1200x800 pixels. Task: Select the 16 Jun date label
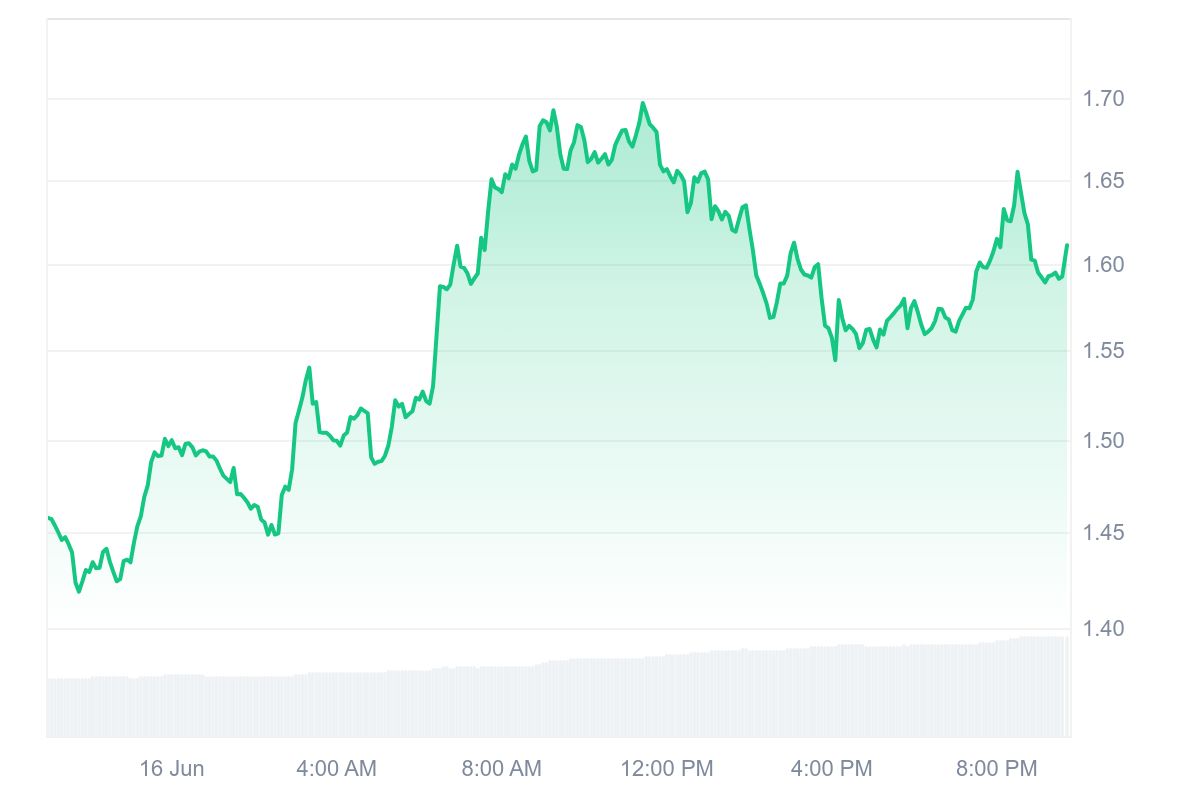(172, 768)
